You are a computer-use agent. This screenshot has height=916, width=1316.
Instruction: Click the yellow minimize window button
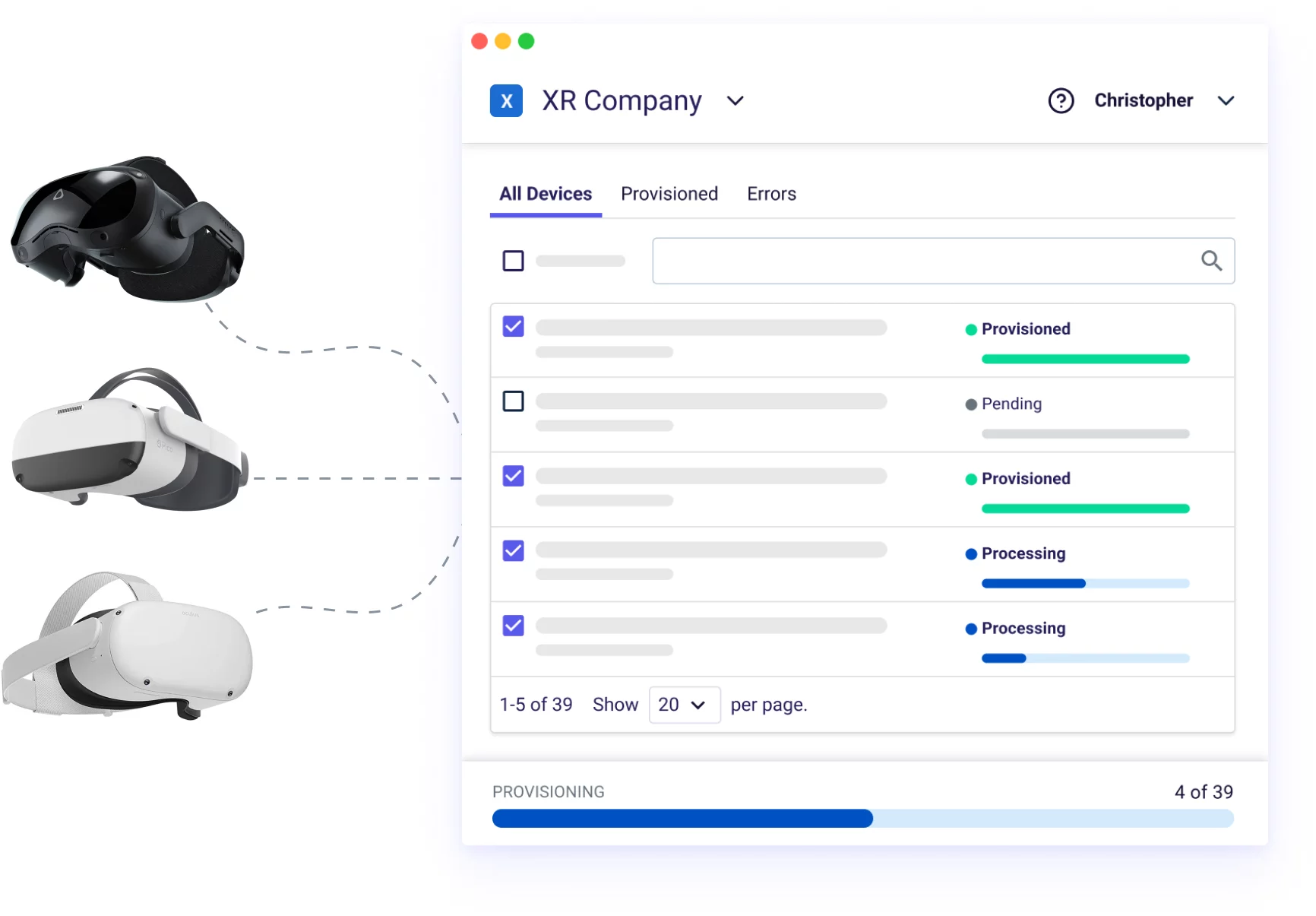503,41
